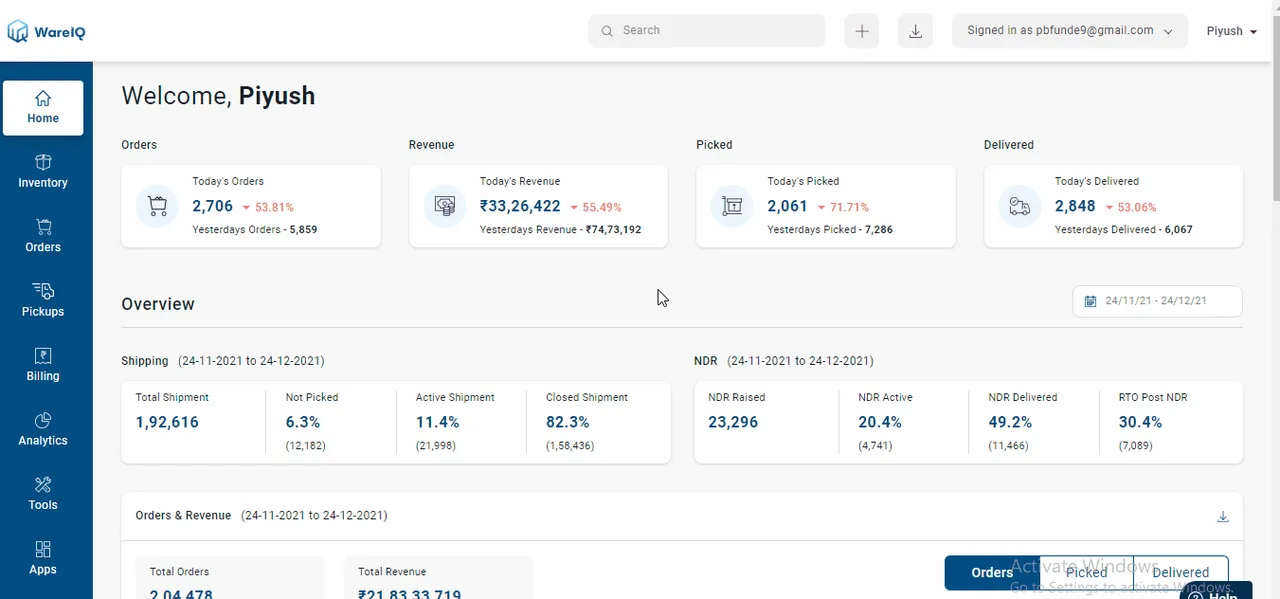This screenshot has height=599, width=1280.
Task: Download the Orders & Revenue report
Action: (x=1222, y=517)
